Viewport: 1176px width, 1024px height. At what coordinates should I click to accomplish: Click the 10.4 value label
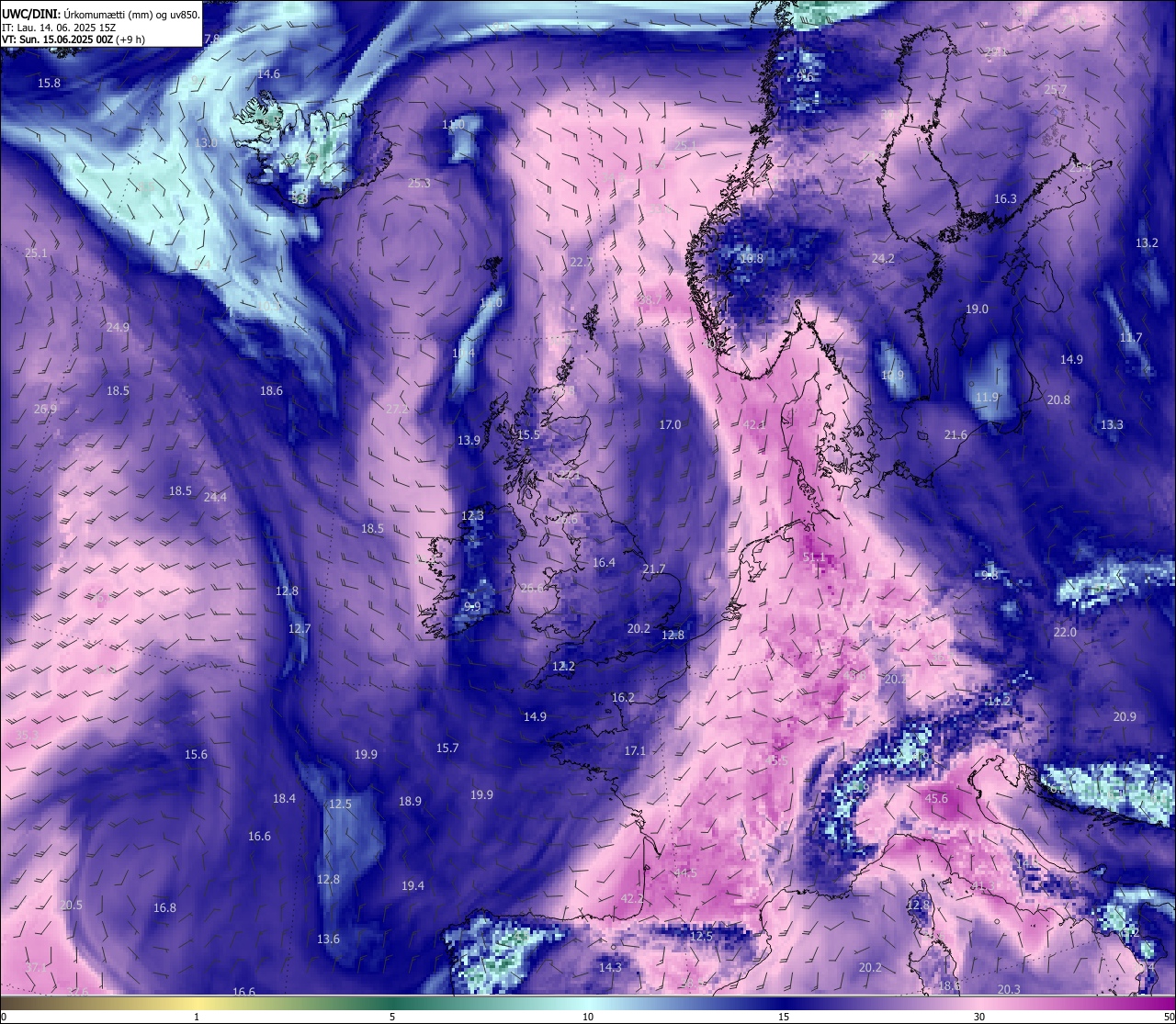[463, 353]
